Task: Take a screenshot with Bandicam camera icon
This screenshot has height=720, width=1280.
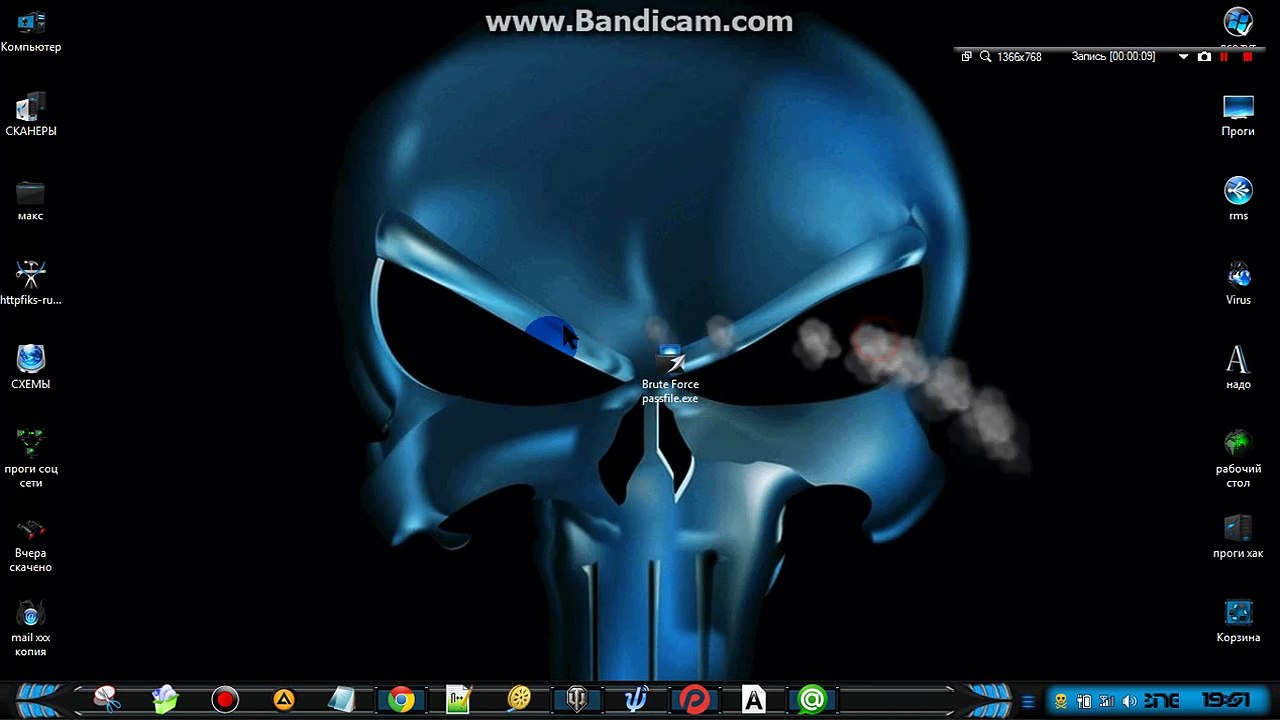Action: pos(1204,57)
